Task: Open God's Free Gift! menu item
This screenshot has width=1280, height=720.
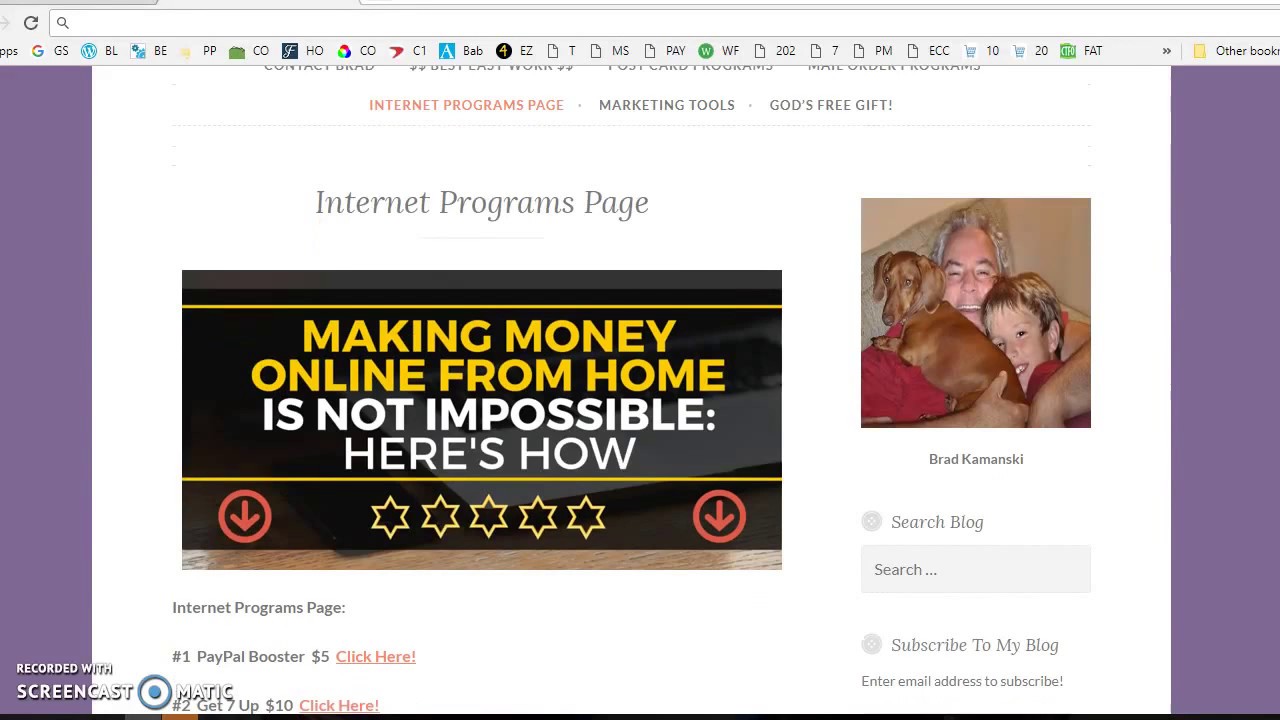Action: pos(831,105)
